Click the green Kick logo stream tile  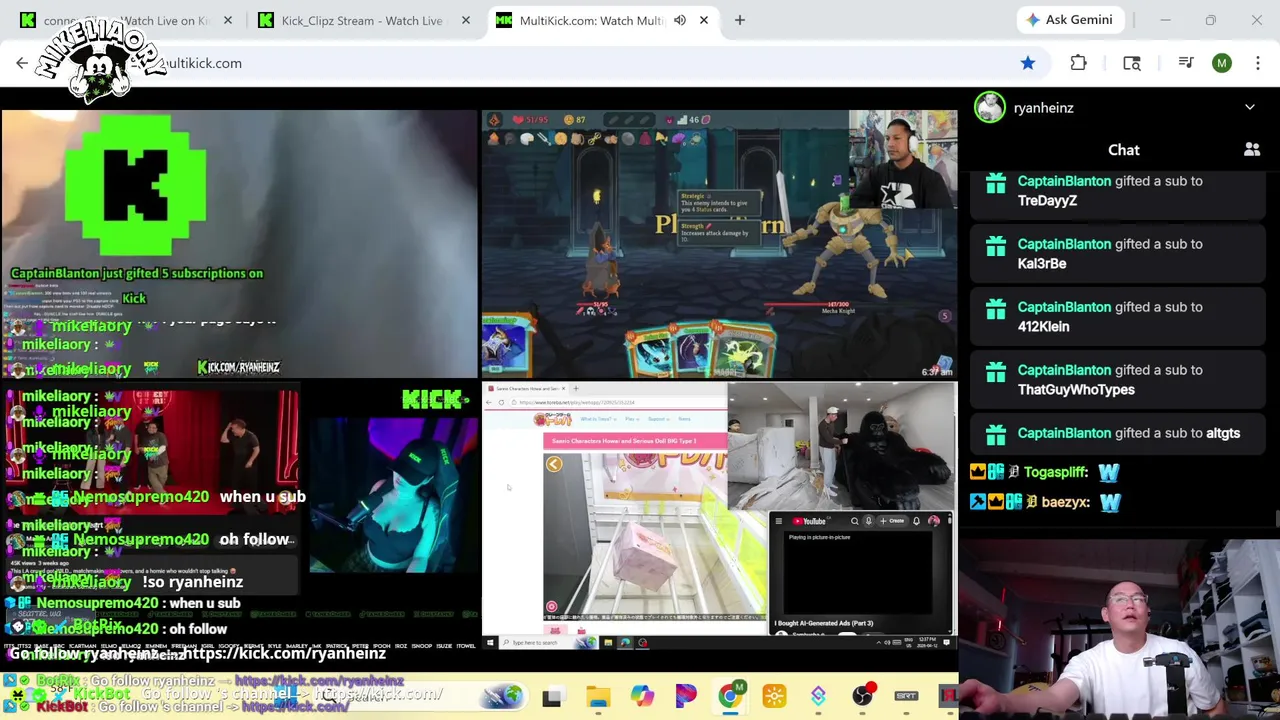click(x=239, y=243)
